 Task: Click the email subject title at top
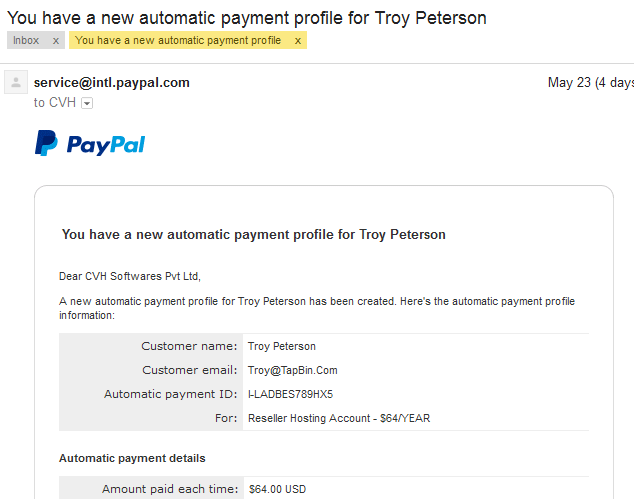pyautogui.click(x=247, y=18)
